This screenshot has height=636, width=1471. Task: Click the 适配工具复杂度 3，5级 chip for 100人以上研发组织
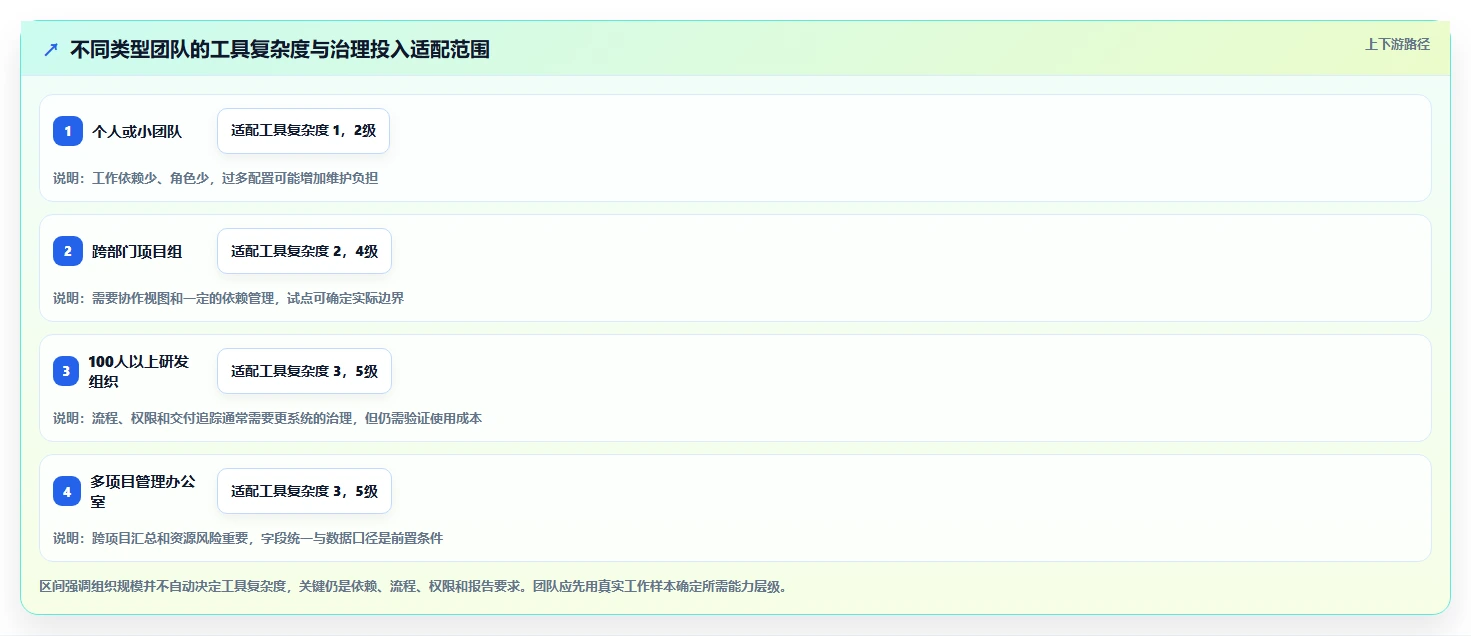tap(304, 371)
